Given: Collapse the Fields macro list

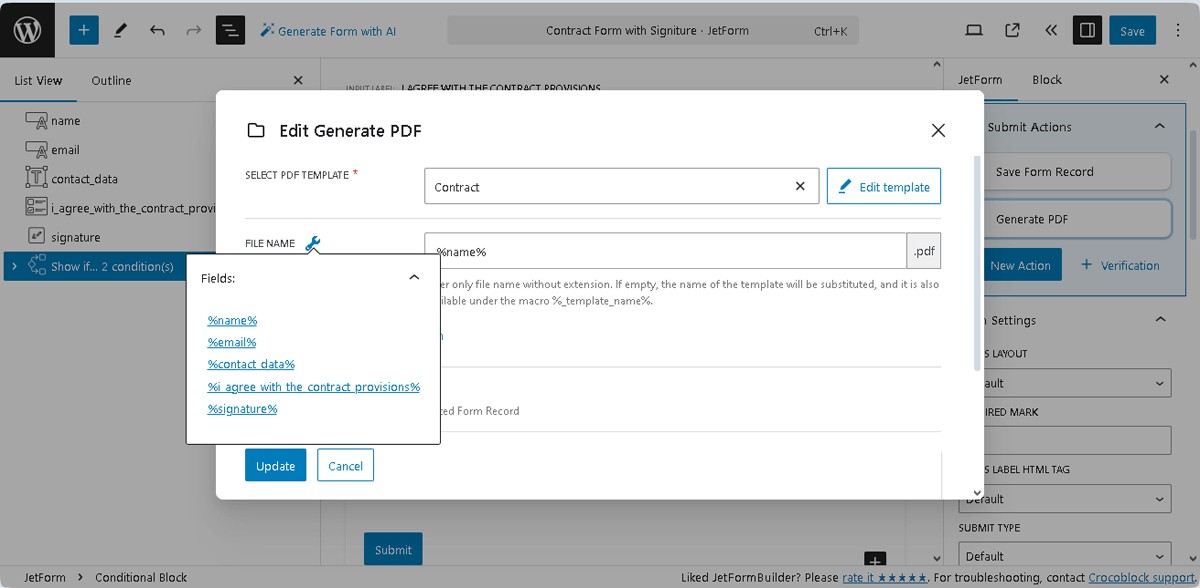Looking at the screenshot, I should click(414, 278).
